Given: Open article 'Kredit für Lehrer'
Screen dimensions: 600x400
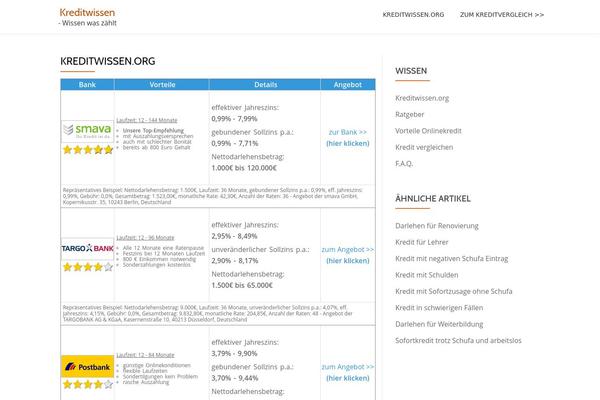Looking at the screenshot, I should click(422, 242).
